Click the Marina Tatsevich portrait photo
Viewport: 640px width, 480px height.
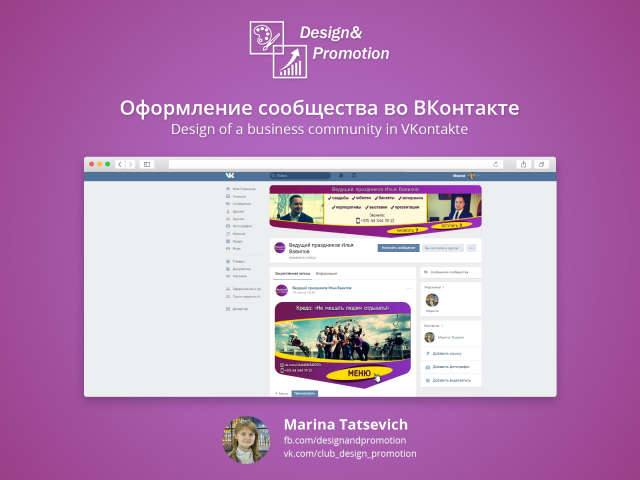point(246,440)
